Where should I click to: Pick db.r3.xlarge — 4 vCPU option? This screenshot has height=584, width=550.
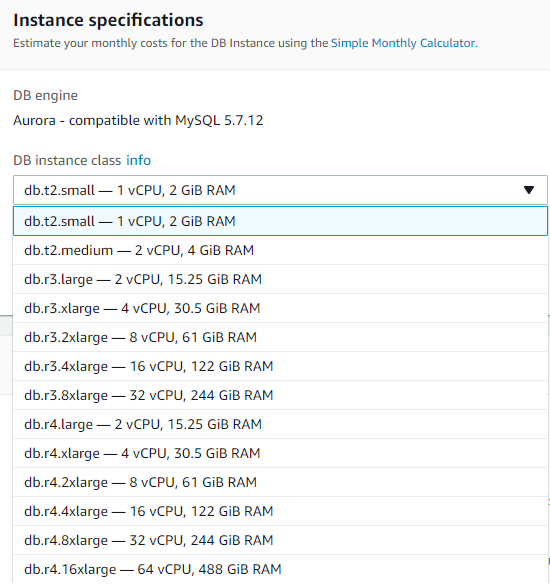point(280,308)
